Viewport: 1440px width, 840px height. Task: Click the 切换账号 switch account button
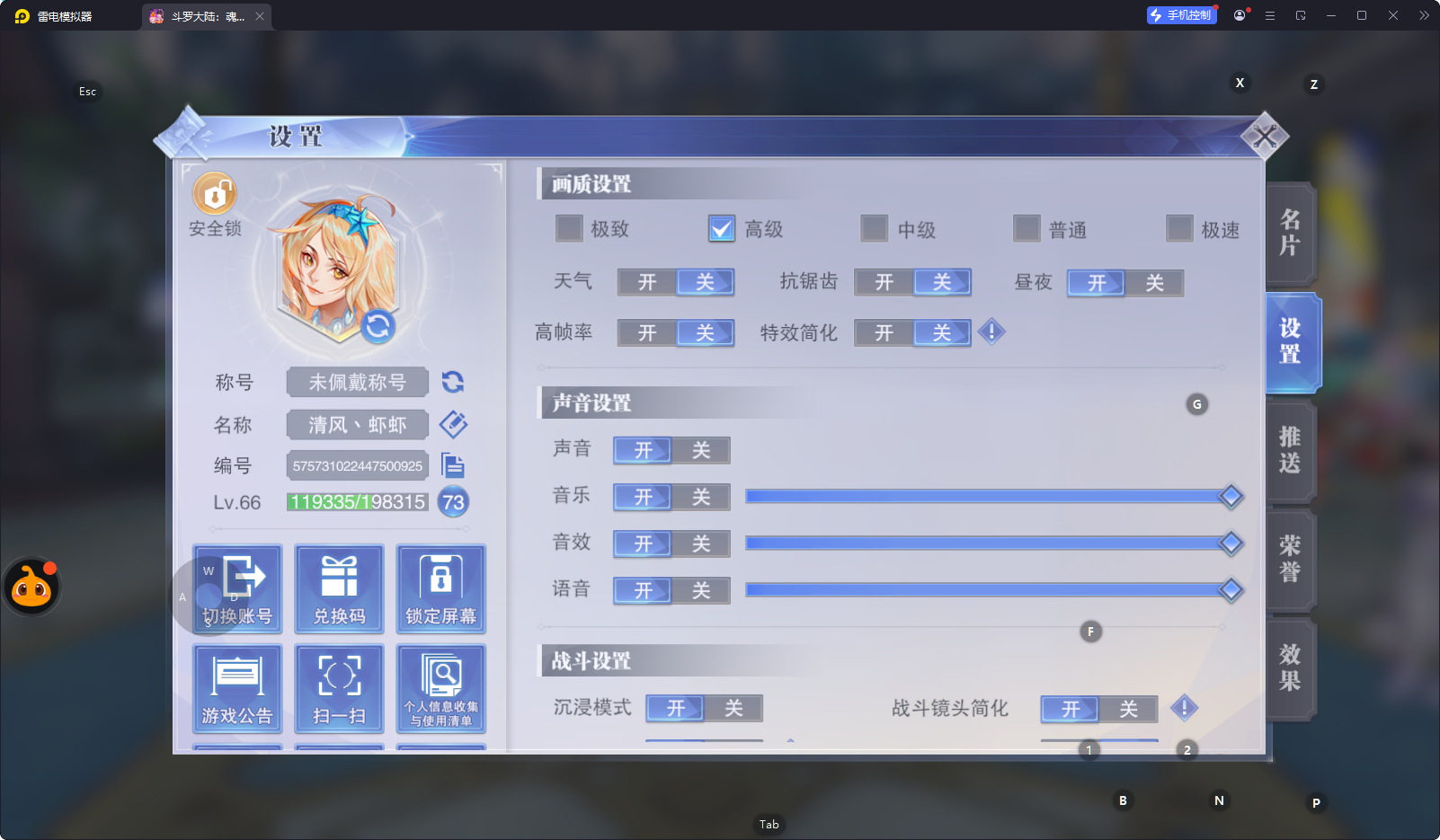(236, 588)
